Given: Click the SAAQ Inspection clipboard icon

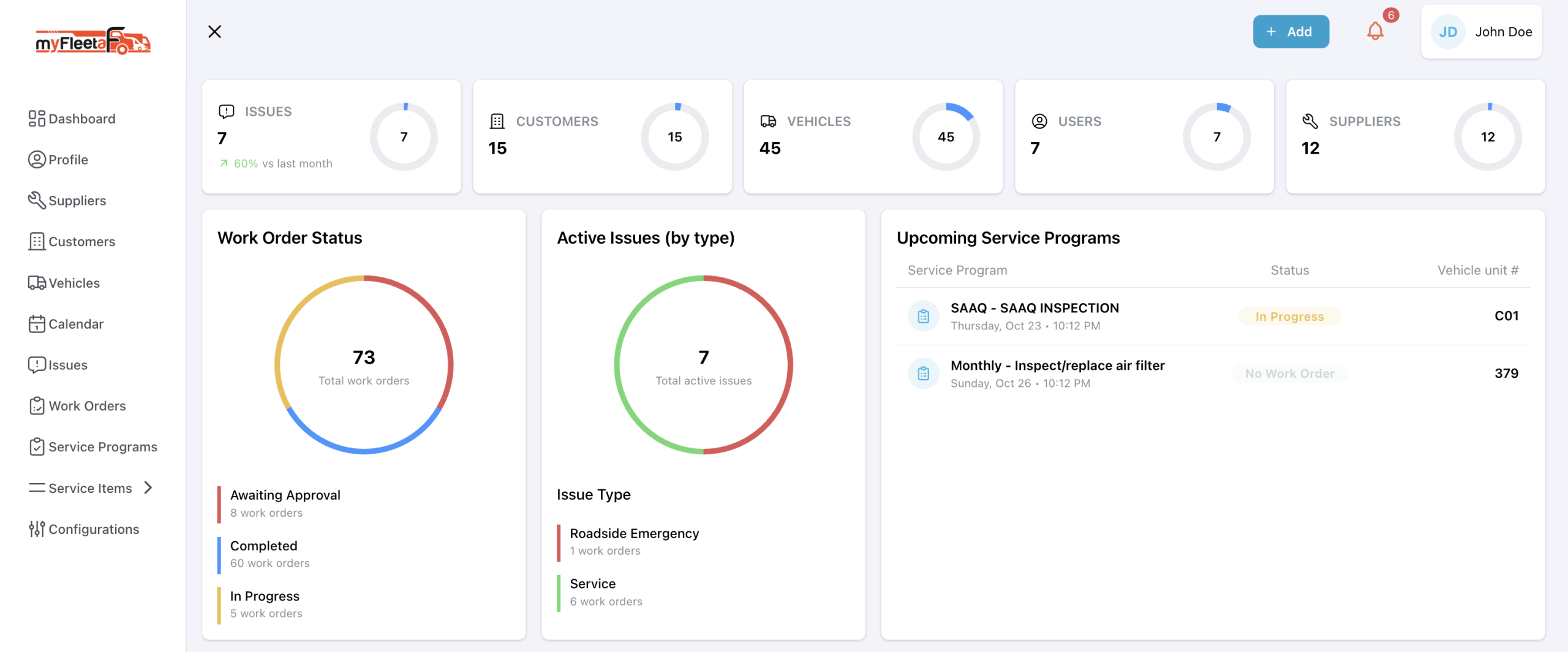Looking at the screenshot, I should coord(924,316).
